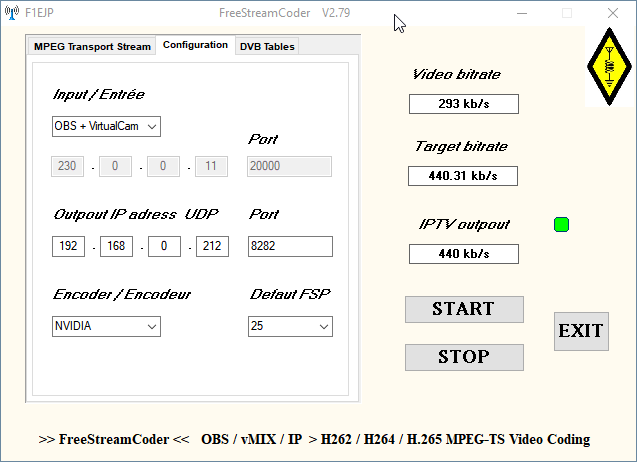Click the IPTV output value 440 kb/s

(x=464, y=254)
